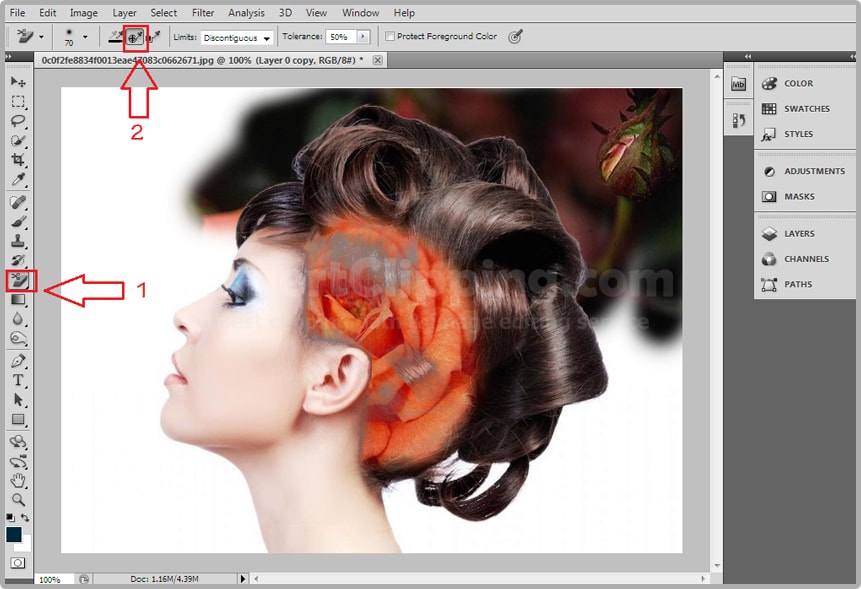Click the Sampling Once option icon
Viewport: 861px width, 589px height.
(135, 38)
